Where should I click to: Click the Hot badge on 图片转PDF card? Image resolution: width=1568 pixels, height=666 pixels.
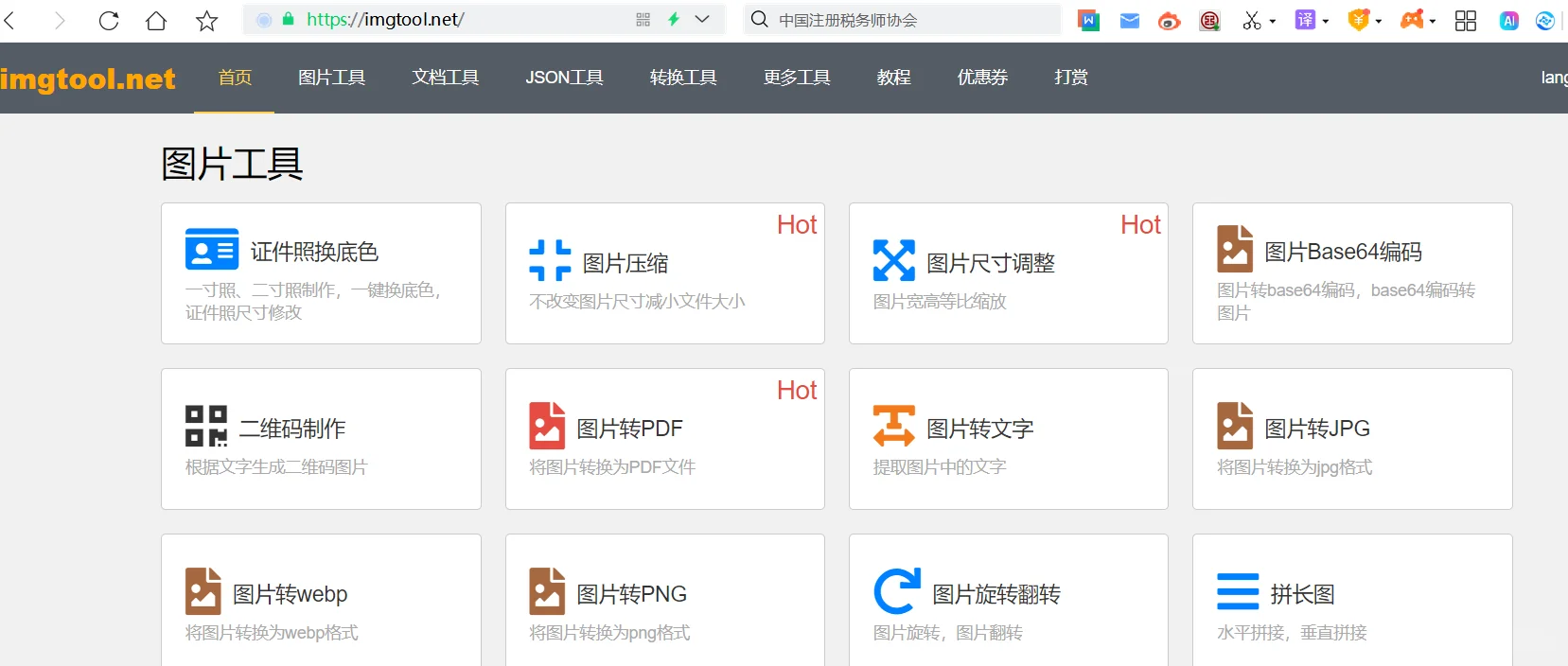[x=797, y=390]
